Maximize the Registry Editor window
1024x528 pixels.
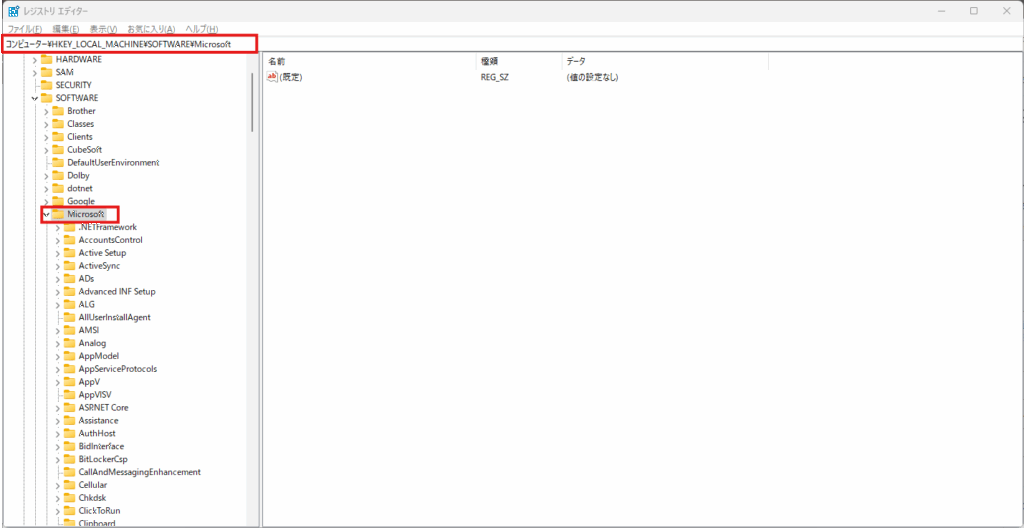[974, 11]
